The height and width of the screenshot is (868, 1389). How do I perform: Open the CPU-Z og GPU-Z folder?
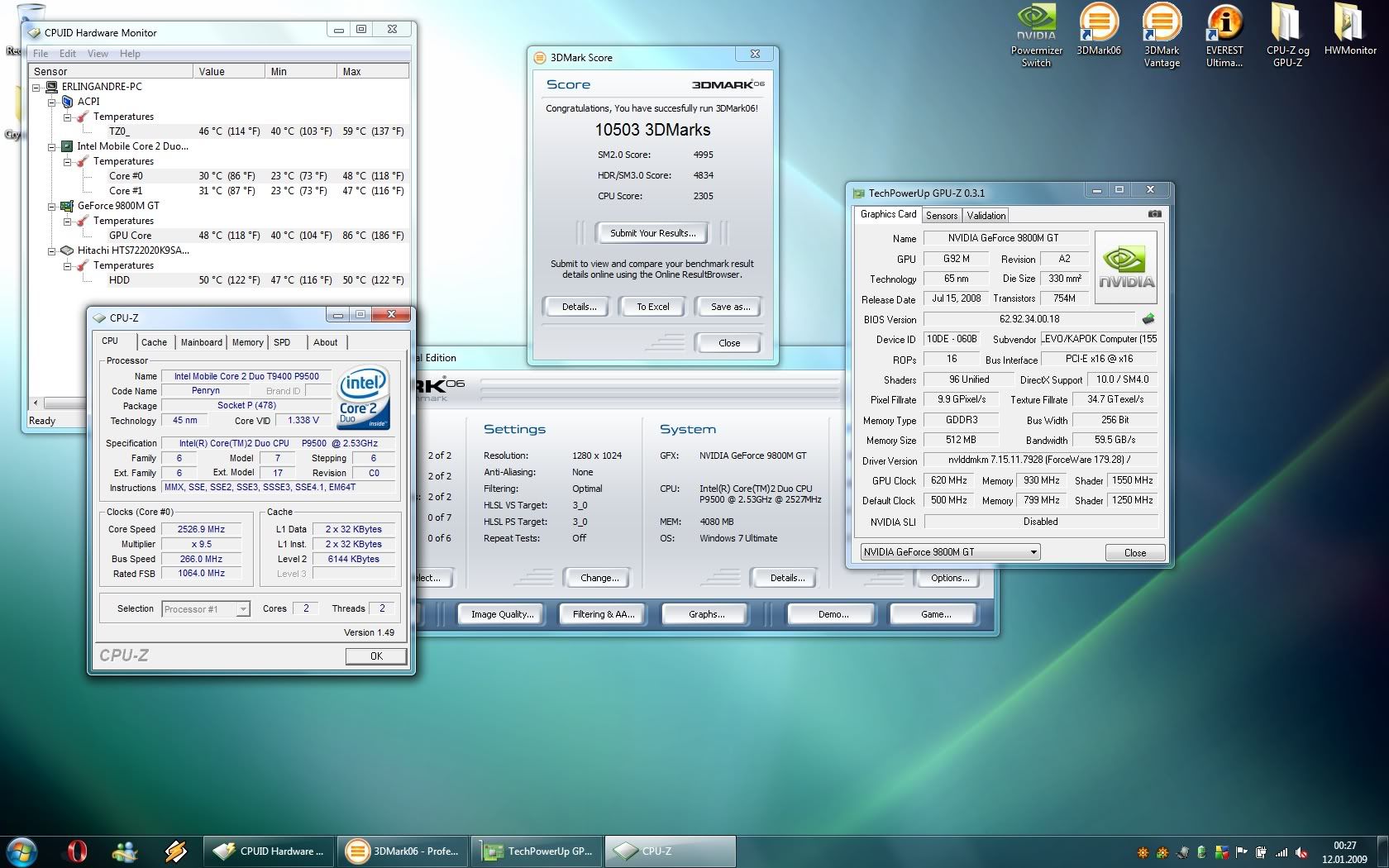(x=1287, y=36)
